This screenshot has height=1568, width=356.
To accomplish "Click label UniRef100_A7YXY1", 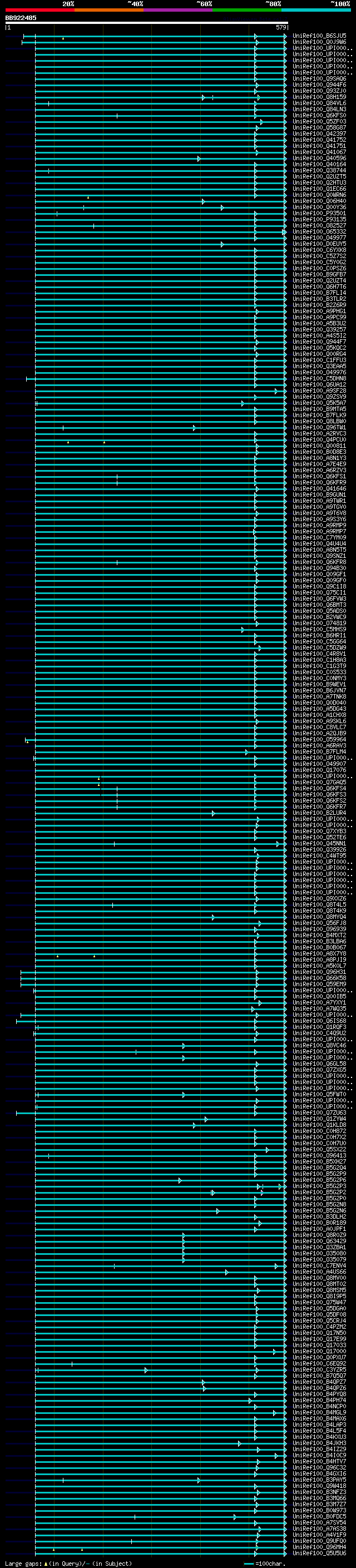I will click(319, 1002).
